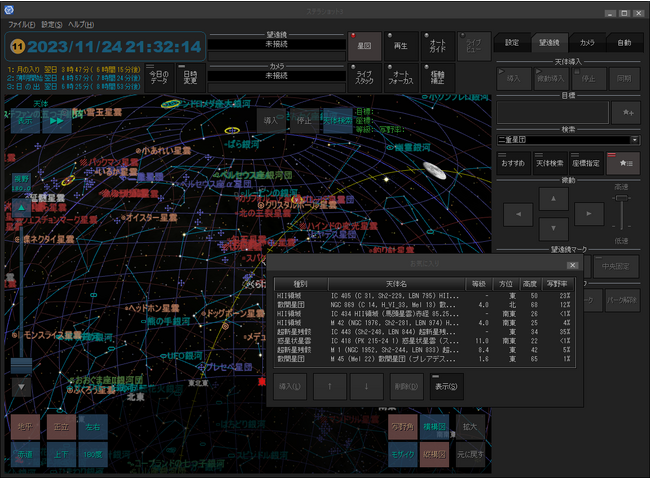This screenshot has height=478, width=650.
Task: Move favorite item up with arrow button
Action: (x=330, y=386)
